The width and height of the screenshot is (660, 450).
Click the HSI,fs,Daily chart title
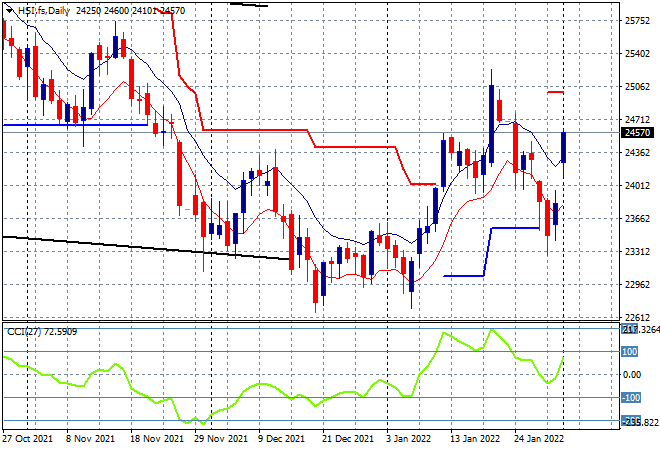pos(44,11)
